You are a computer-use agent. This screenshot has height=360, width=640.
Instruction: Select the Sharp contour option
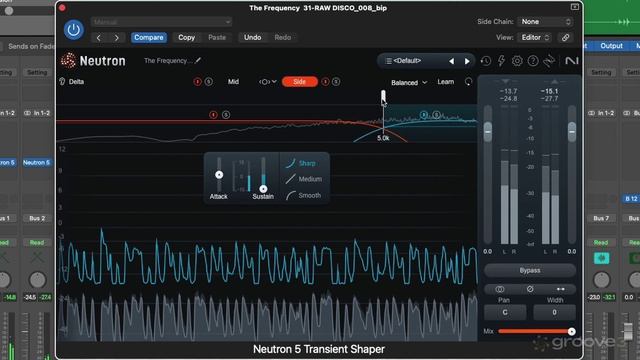click(301, 163)
